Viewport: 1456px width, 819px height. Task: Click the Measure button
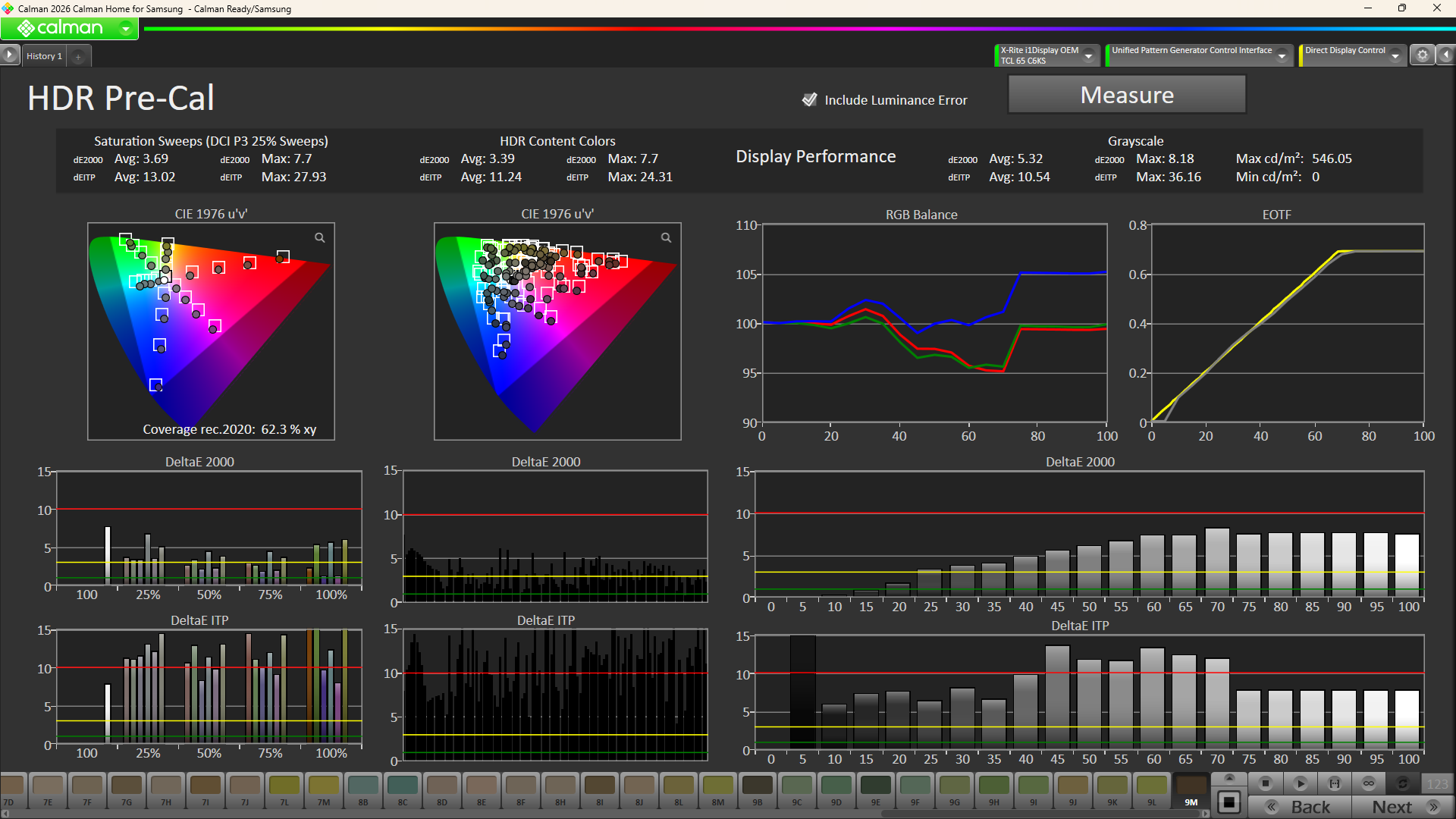(1126, 96)
